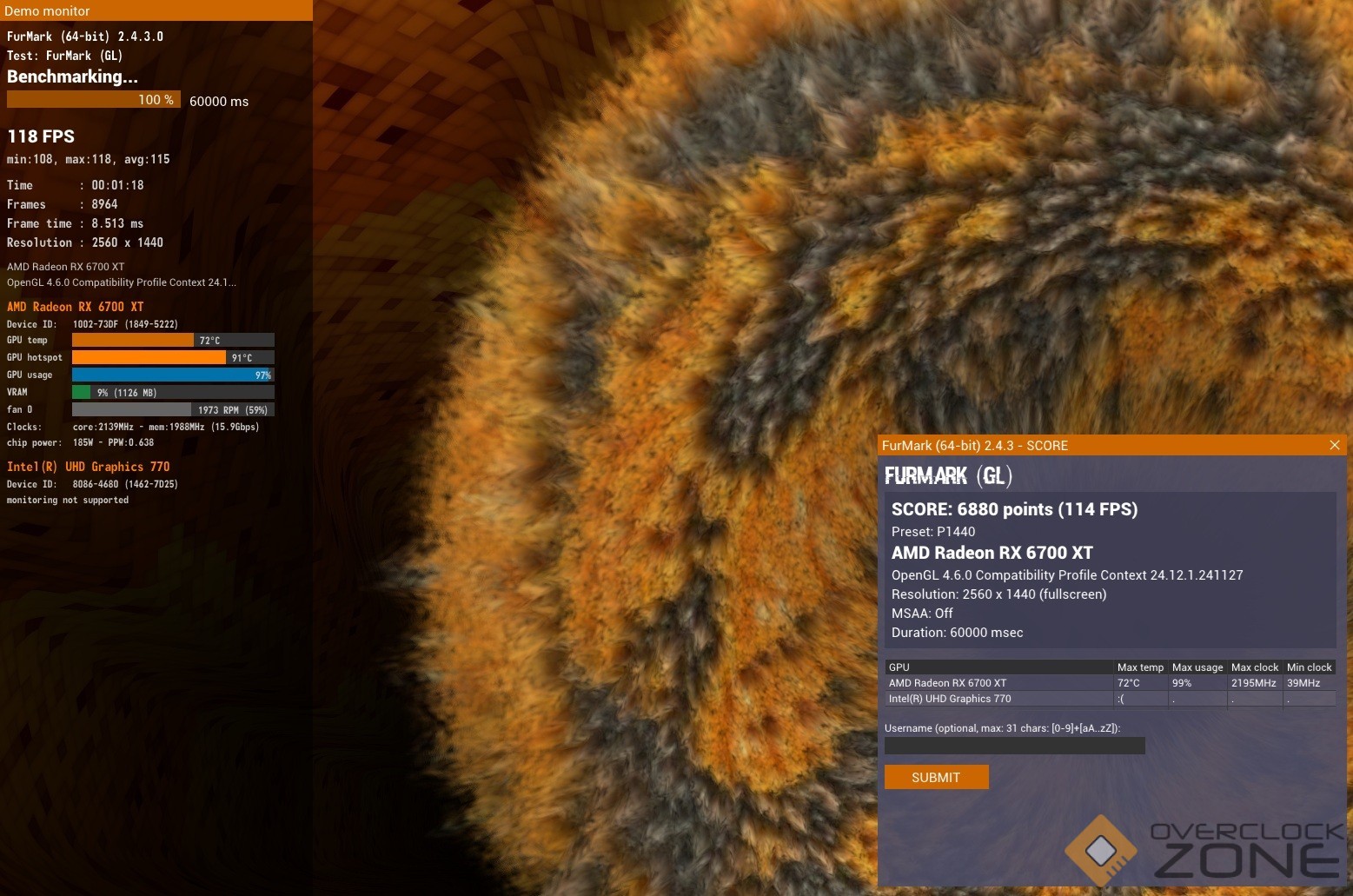
Task: Click the "60000 ms" elapsed value
Action: pos(219,101)
